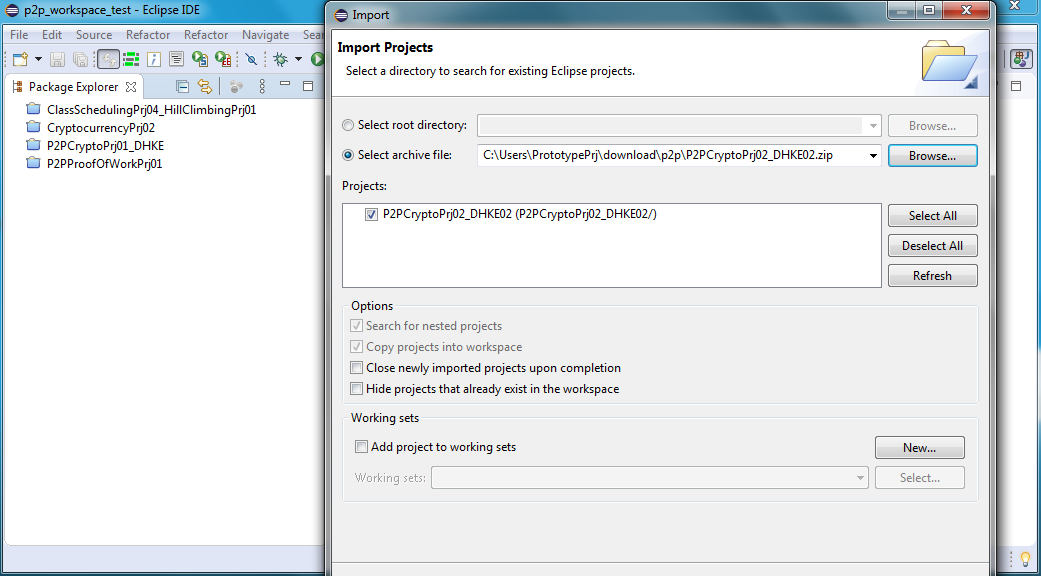1041x576 pixels.
Task: Open the Source menu
Action: pyautogui.click(x=94, y=35)
